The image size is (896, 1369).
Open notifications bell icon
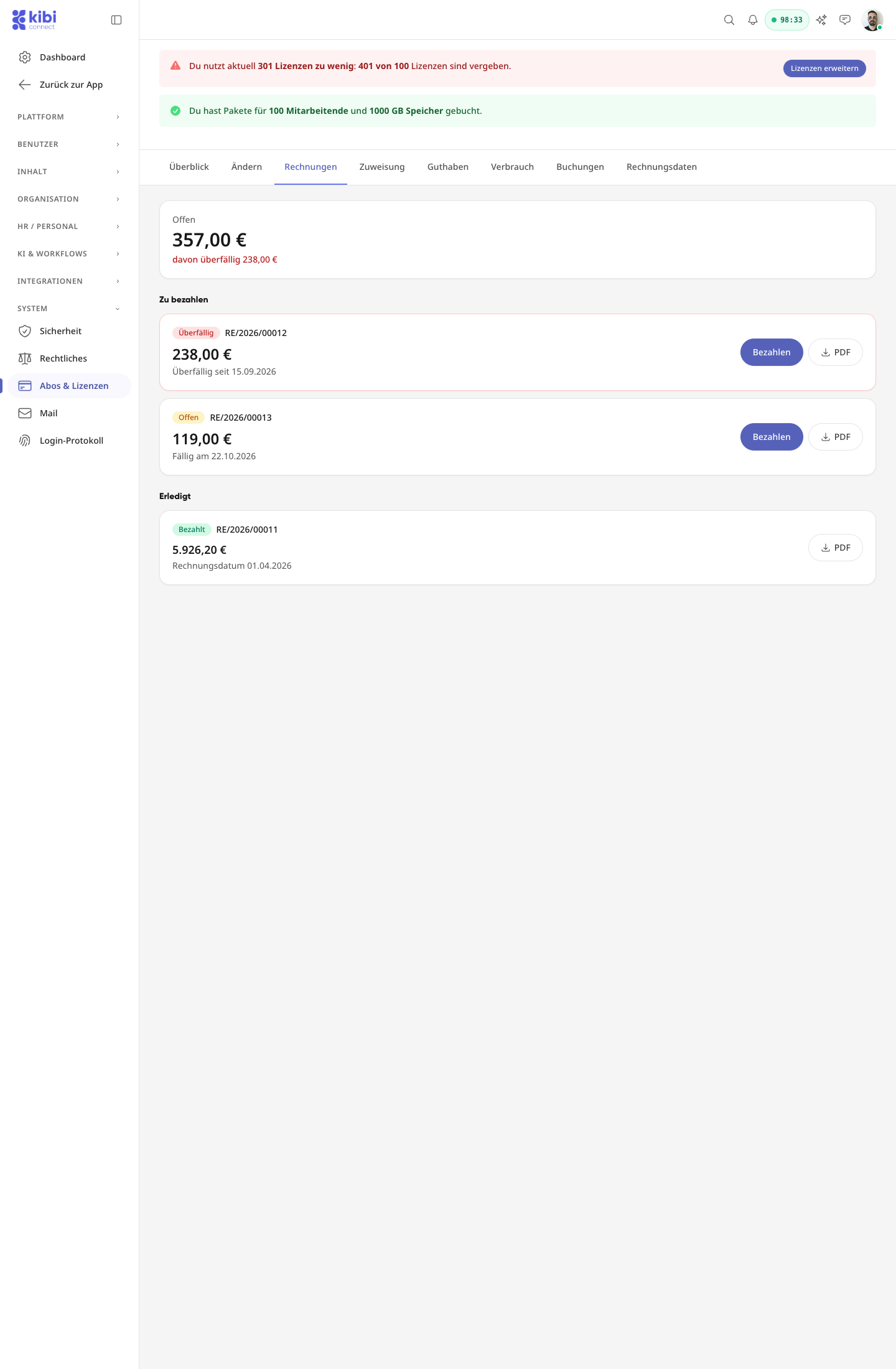click(753, 20)
